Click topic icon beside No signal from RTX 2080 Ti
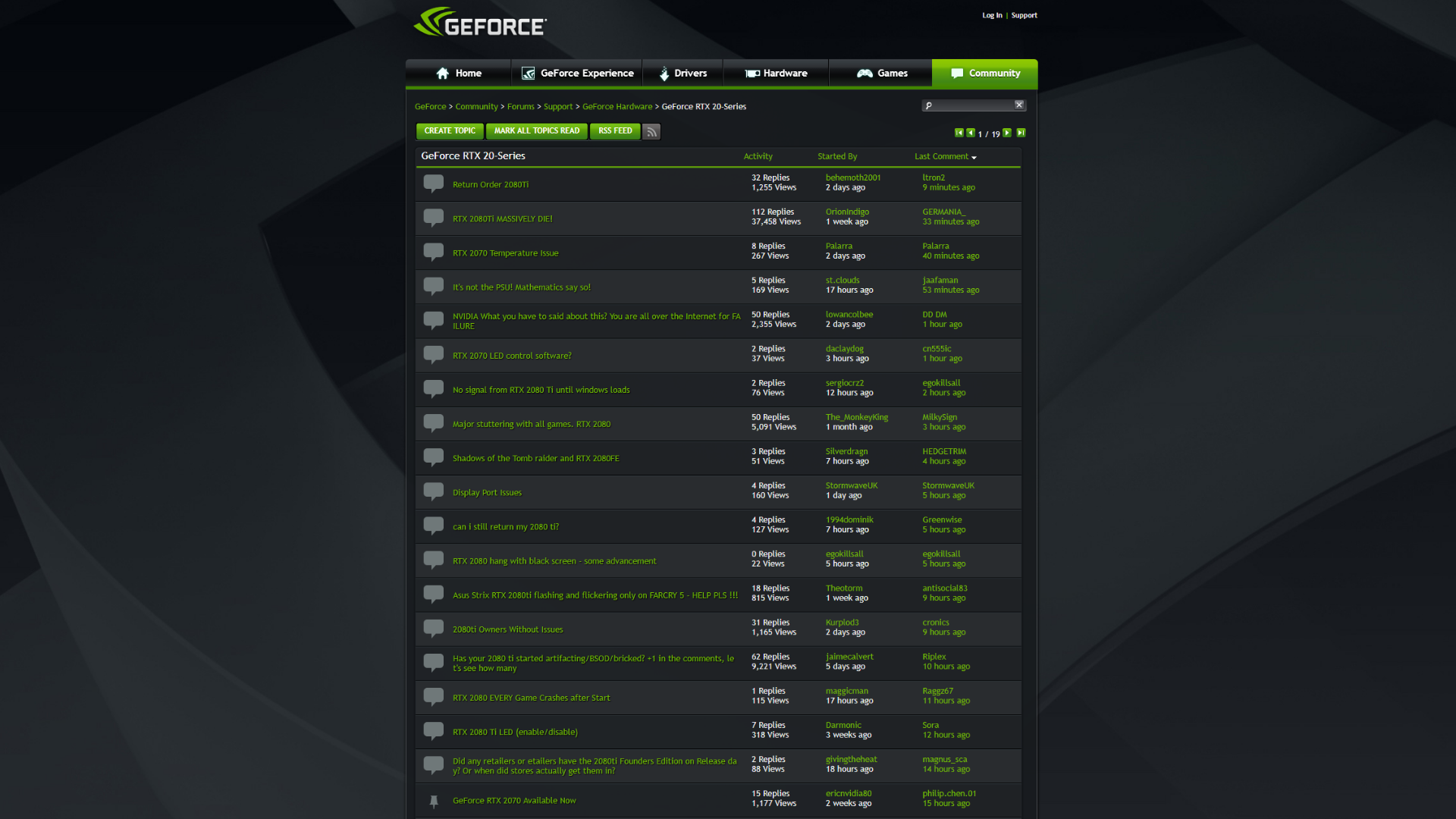The image size is (1456, 819). pyautogui.click(x=434, y=389)
